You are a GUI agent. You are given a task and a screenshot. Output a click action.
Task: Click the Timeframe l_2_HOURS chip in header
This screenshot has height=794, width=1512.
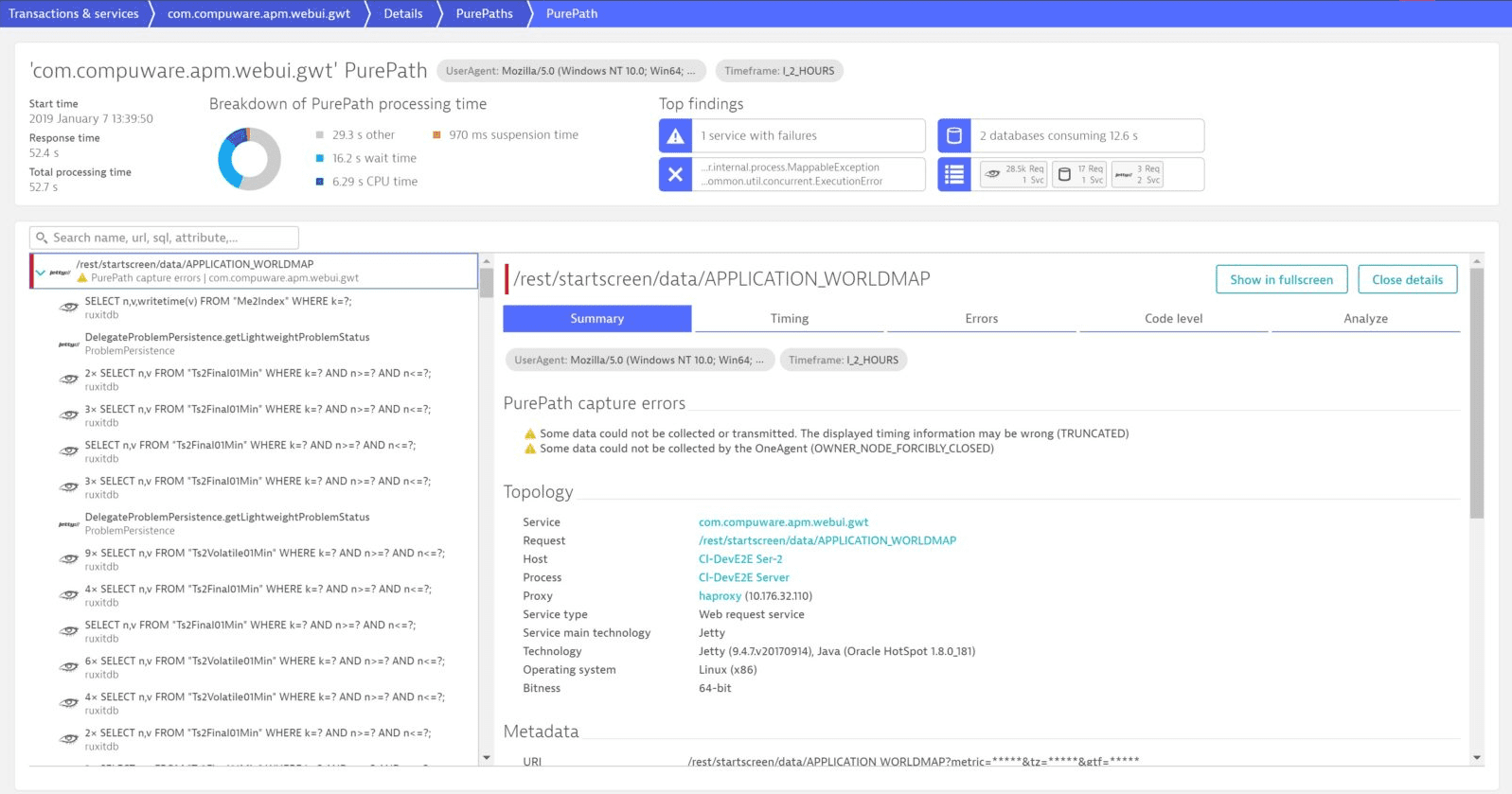(x=779, y=71)
